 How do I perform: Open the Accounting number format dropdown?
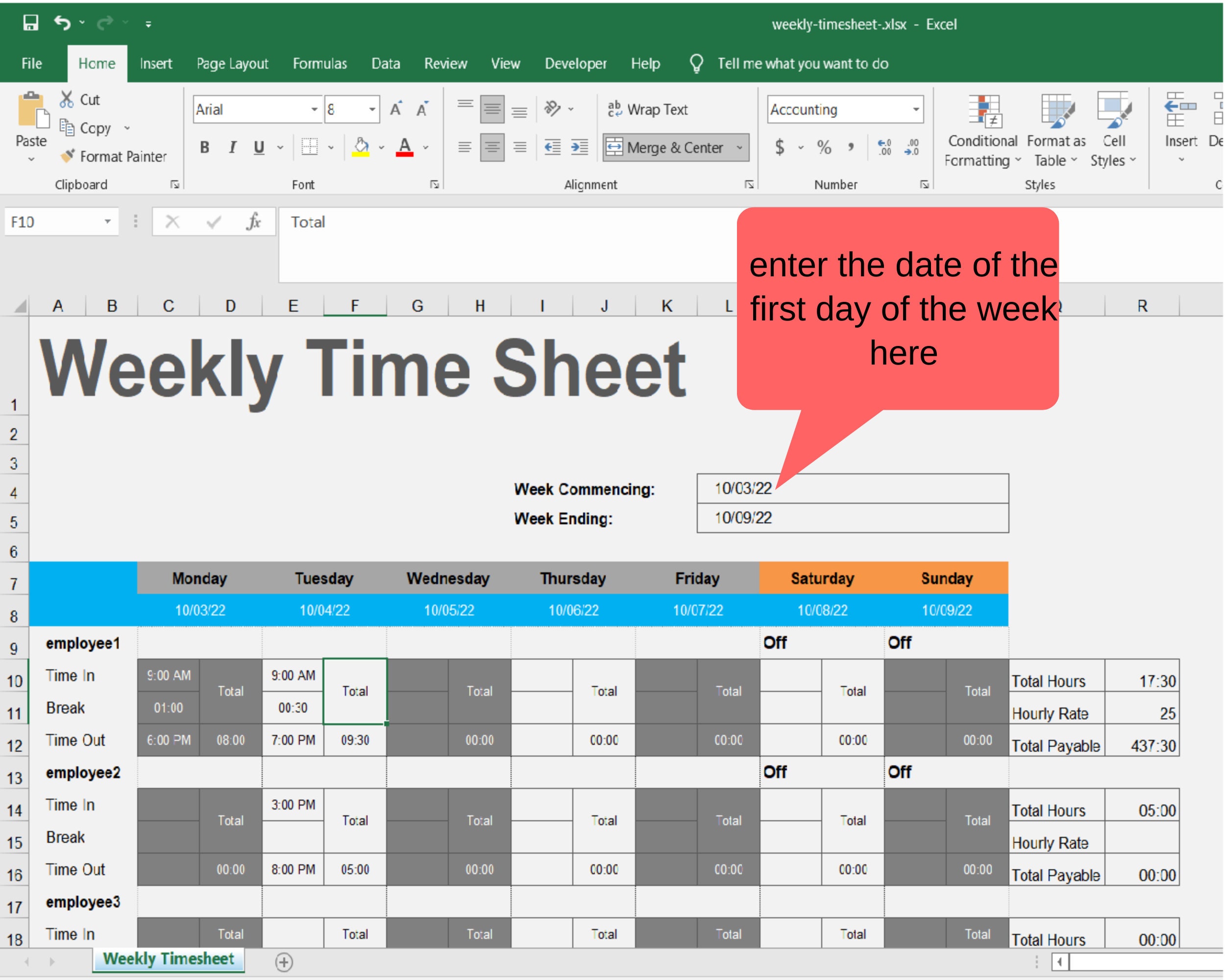(x=917, y=109)
